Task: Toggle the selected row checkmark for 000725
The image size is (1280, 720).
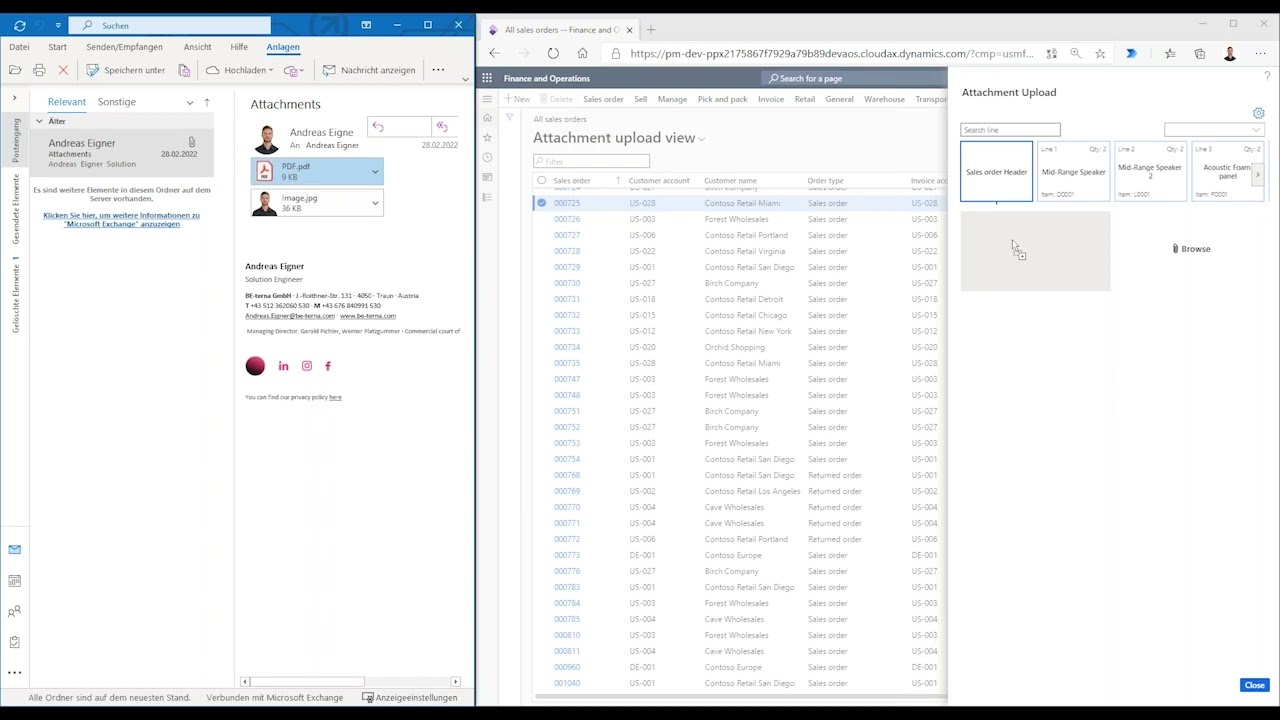Action: tap(542, 203)
